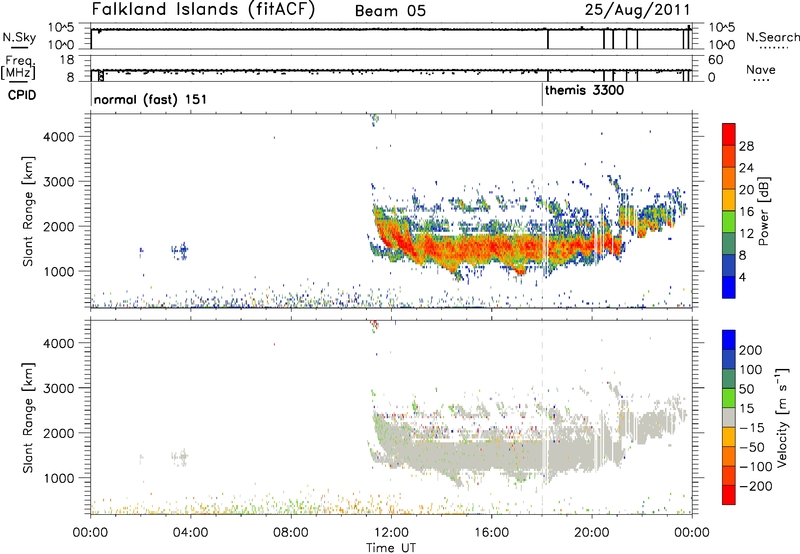Click the blue bottom of Power color bar

729,287
